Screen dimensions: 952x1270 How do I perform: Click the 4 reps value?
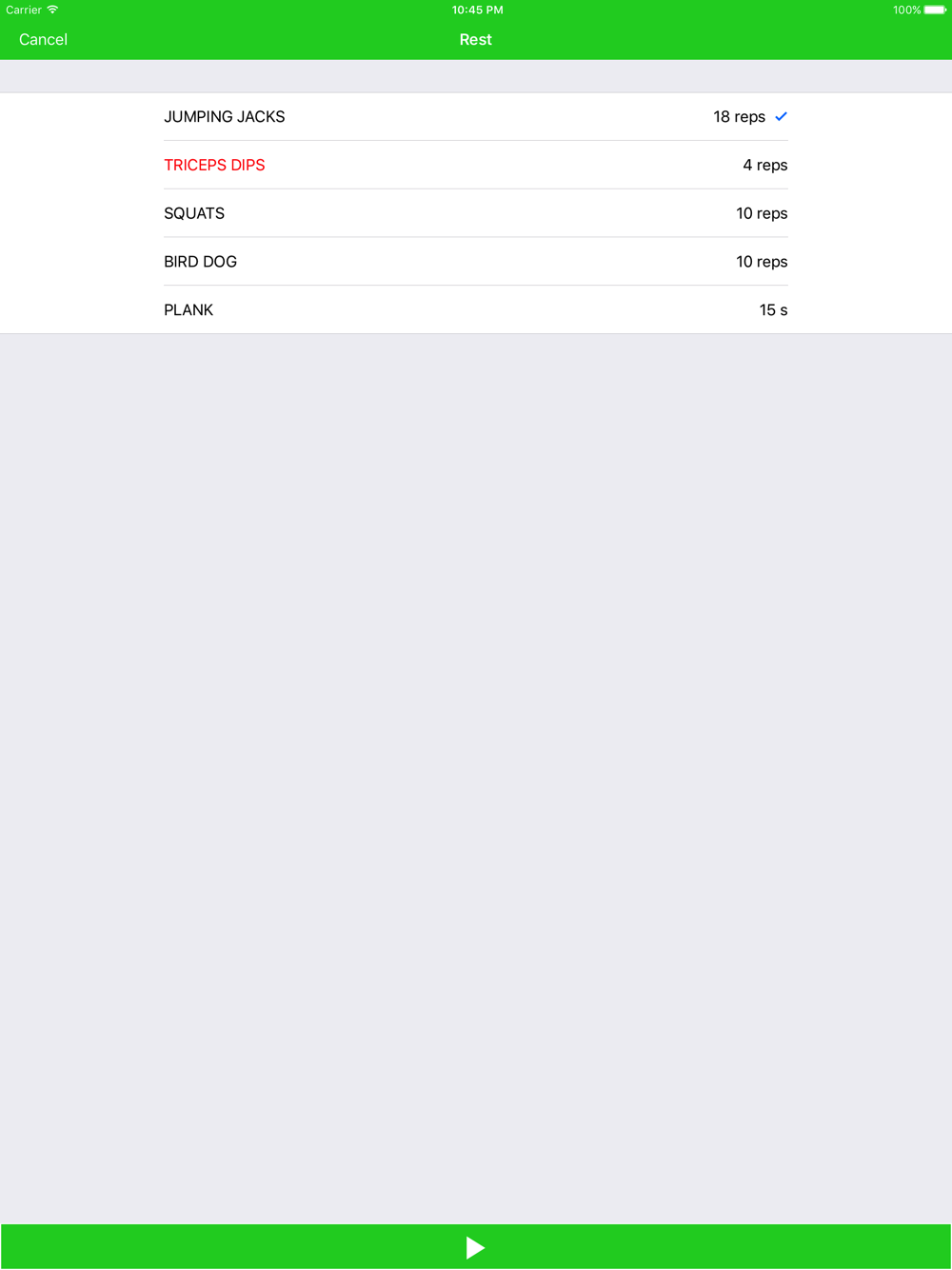pyautogui.click(x=764, y=166)
